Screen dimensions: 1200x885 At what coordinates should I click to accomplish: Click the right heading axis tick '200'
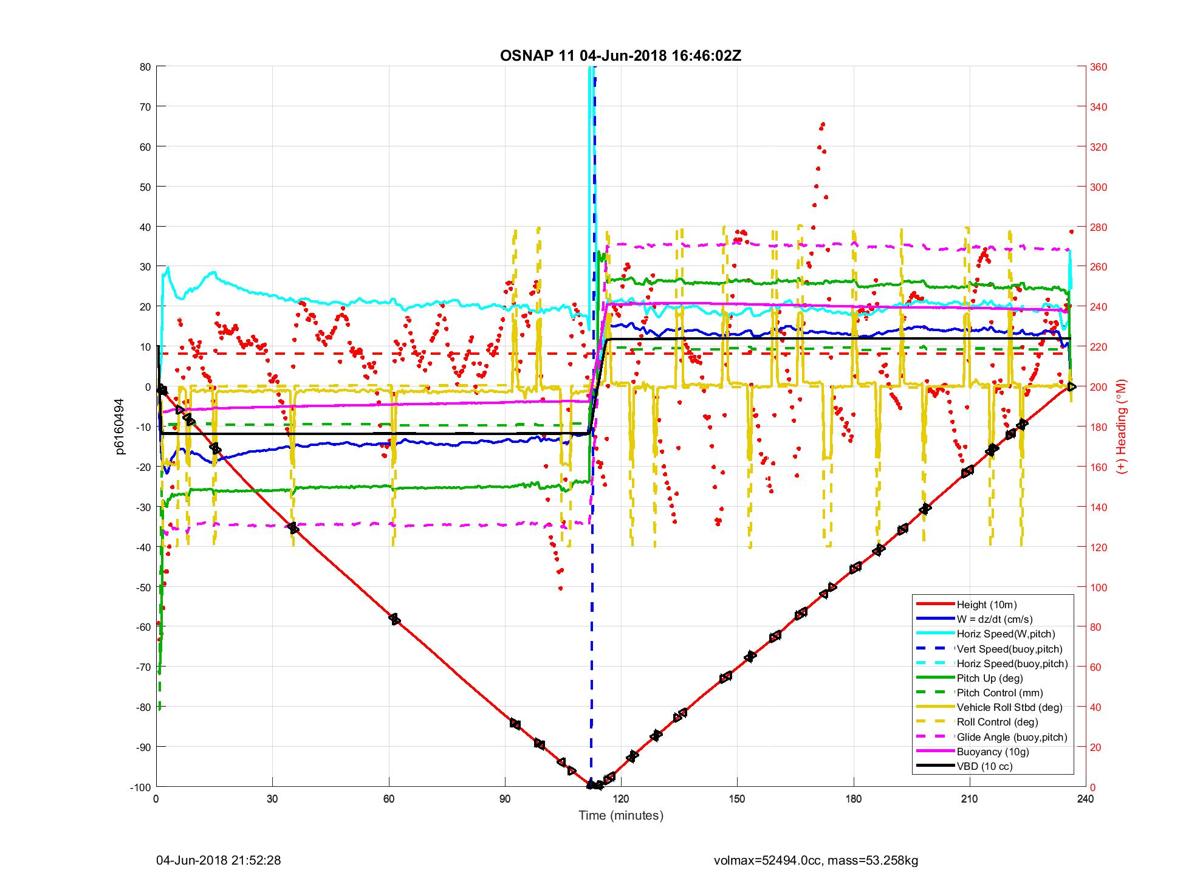[1100, 387]
